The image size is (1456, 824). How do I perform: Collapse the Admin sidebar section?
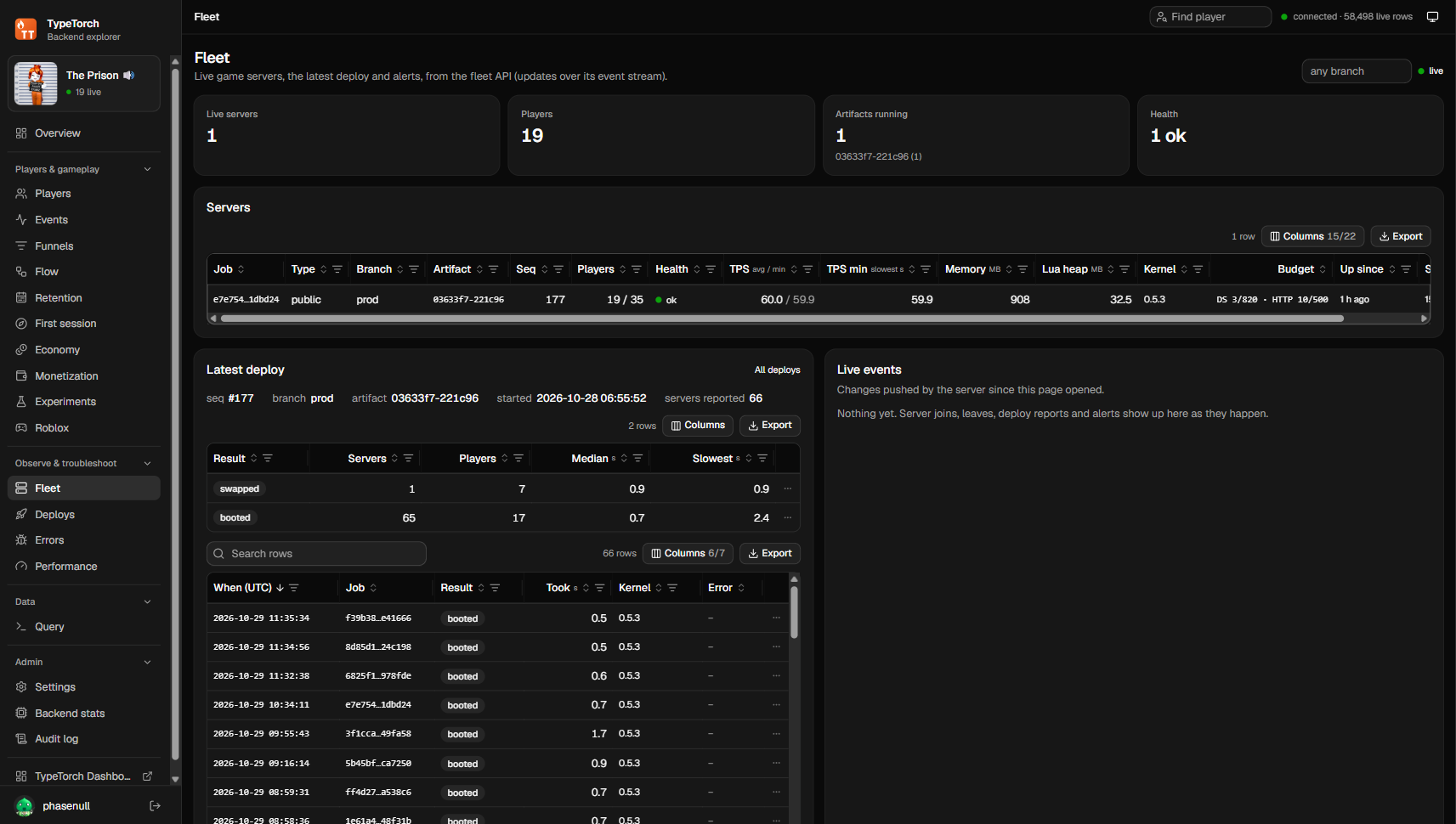click(x=148, y=663)
